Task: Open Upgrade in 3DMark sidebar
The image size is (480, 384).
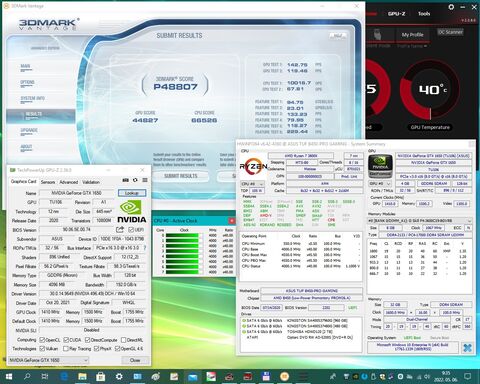Action: pos(29,131)
